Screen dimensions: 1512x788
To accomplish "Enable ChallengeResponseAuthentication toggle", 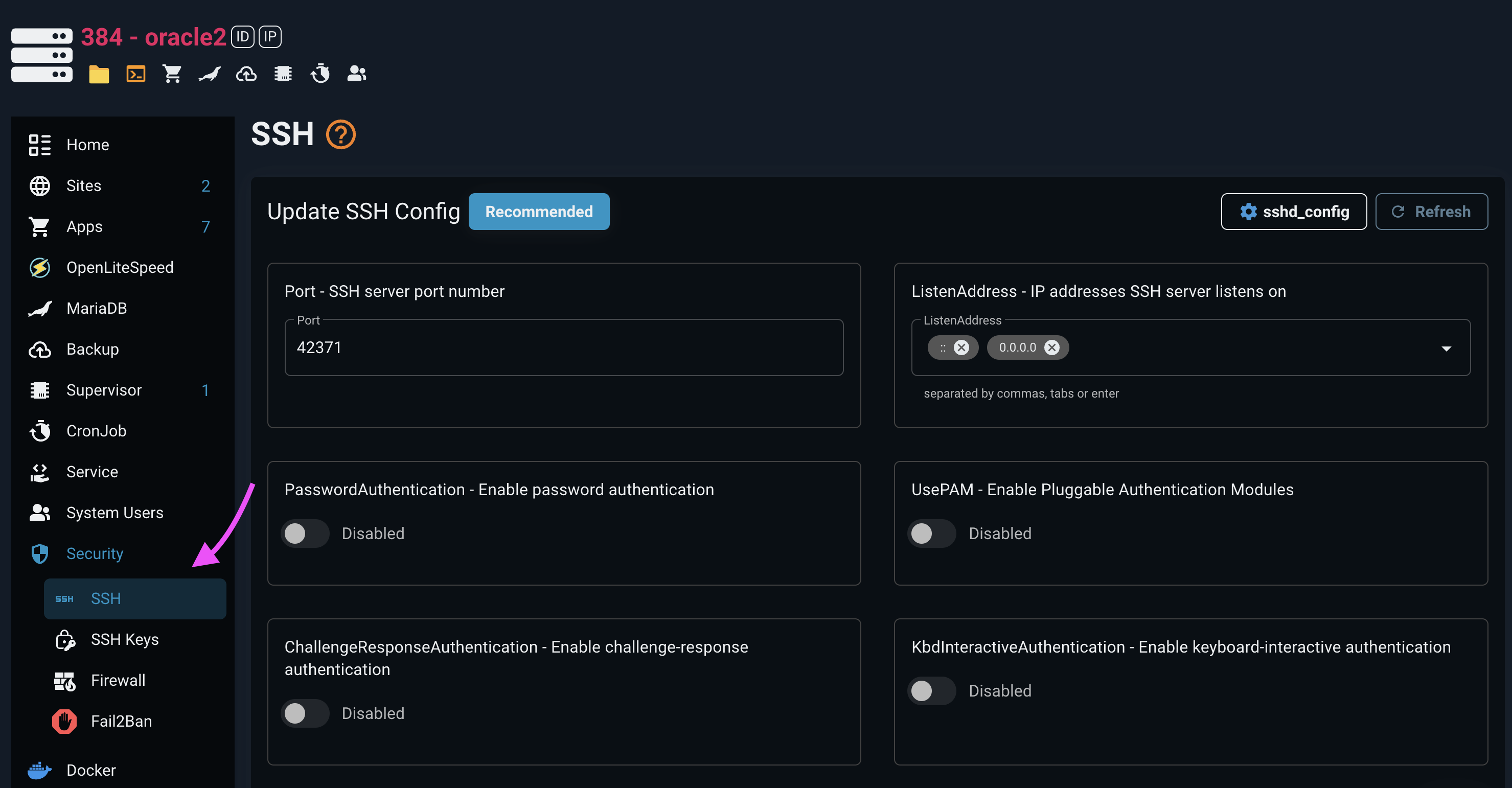I will point(305,713).
